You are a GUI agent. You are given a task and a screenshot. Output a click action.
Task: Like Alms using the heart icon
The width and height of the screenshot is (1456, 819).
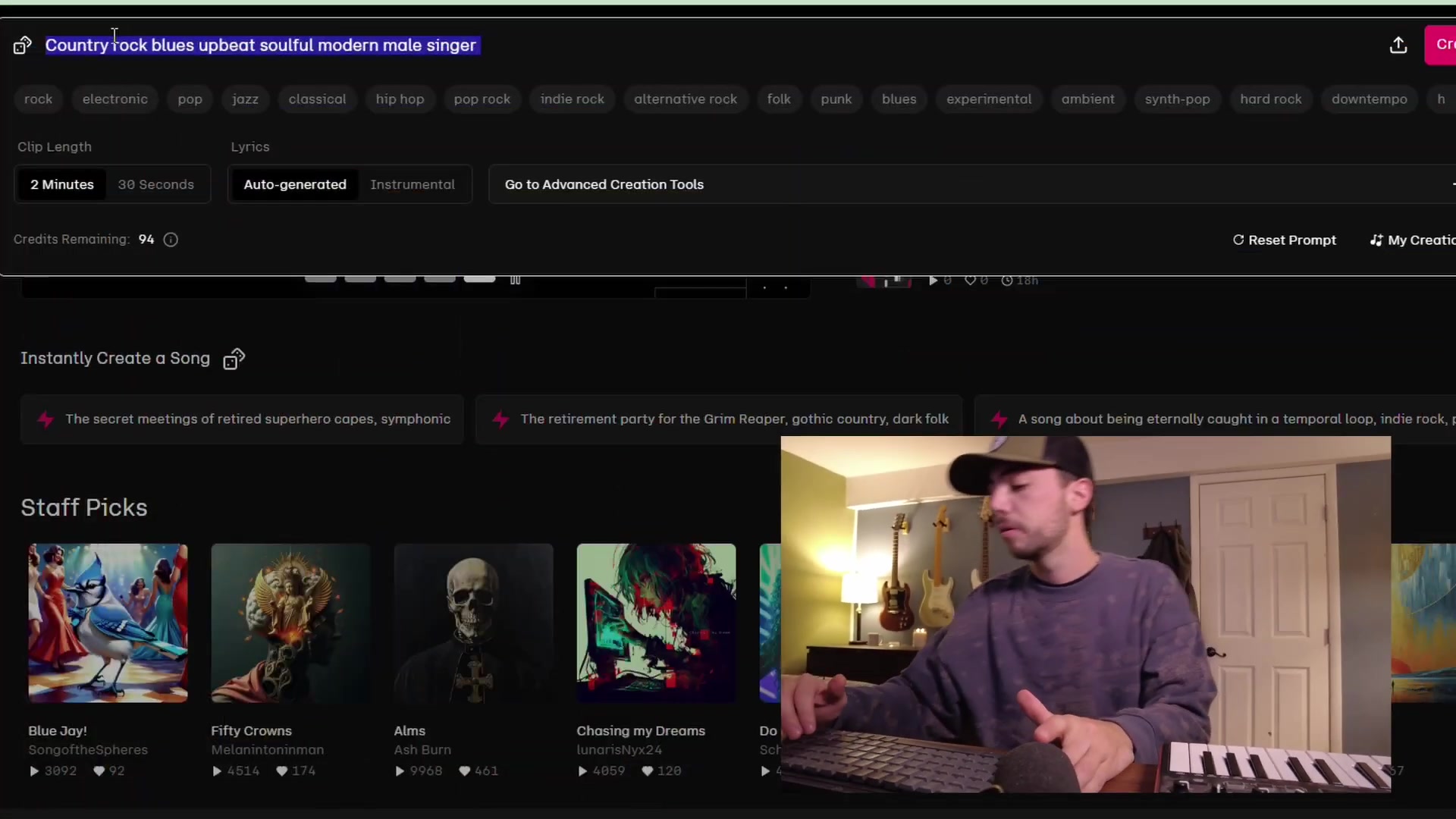(x=464, y=771)
